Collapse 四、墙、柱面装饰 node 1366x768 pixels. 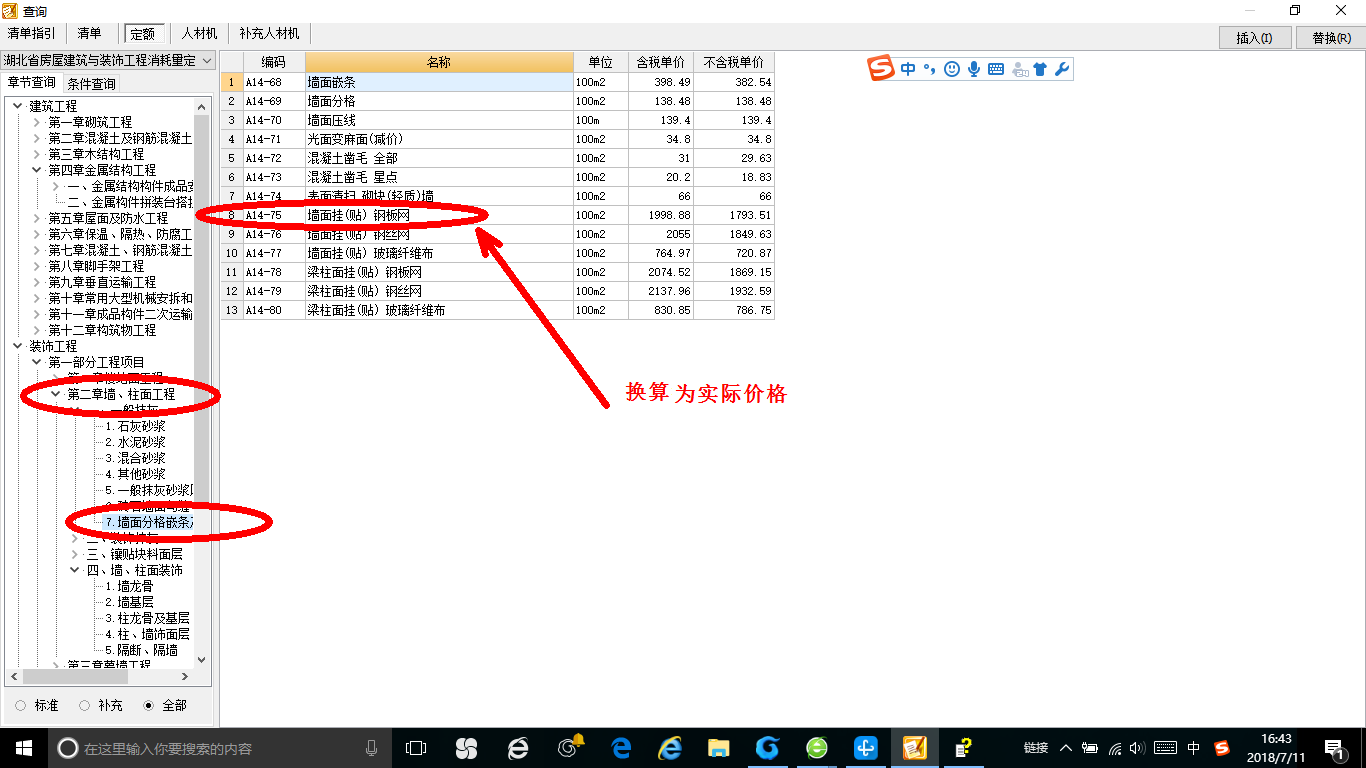pyautogui.click(x=75, y=570)
